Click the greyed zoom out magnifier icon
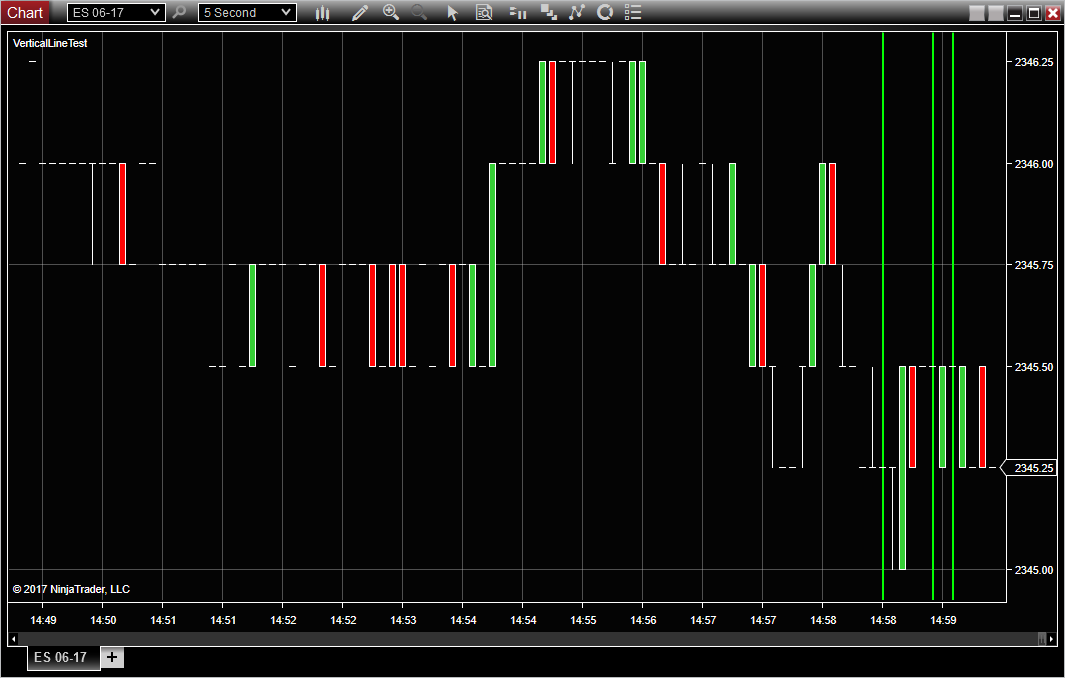 pos(419,12)
